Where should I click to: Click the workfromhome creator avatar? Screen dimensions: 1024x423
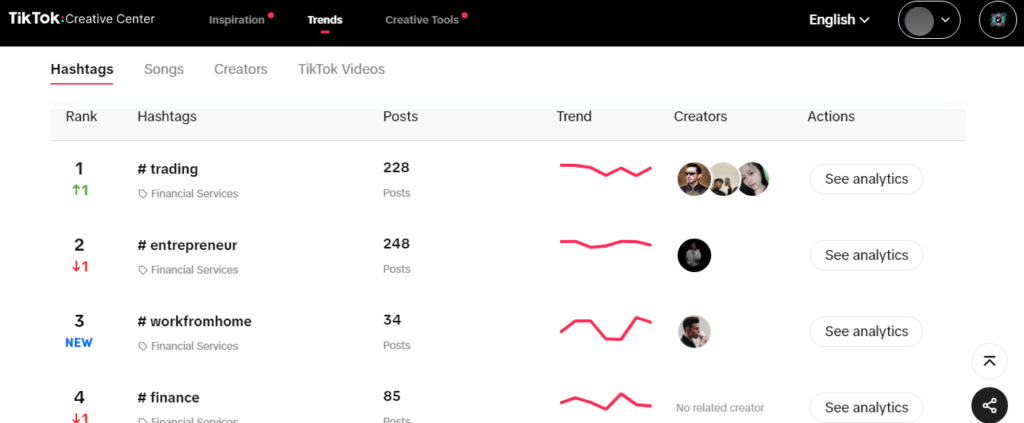tap(694, 332)
